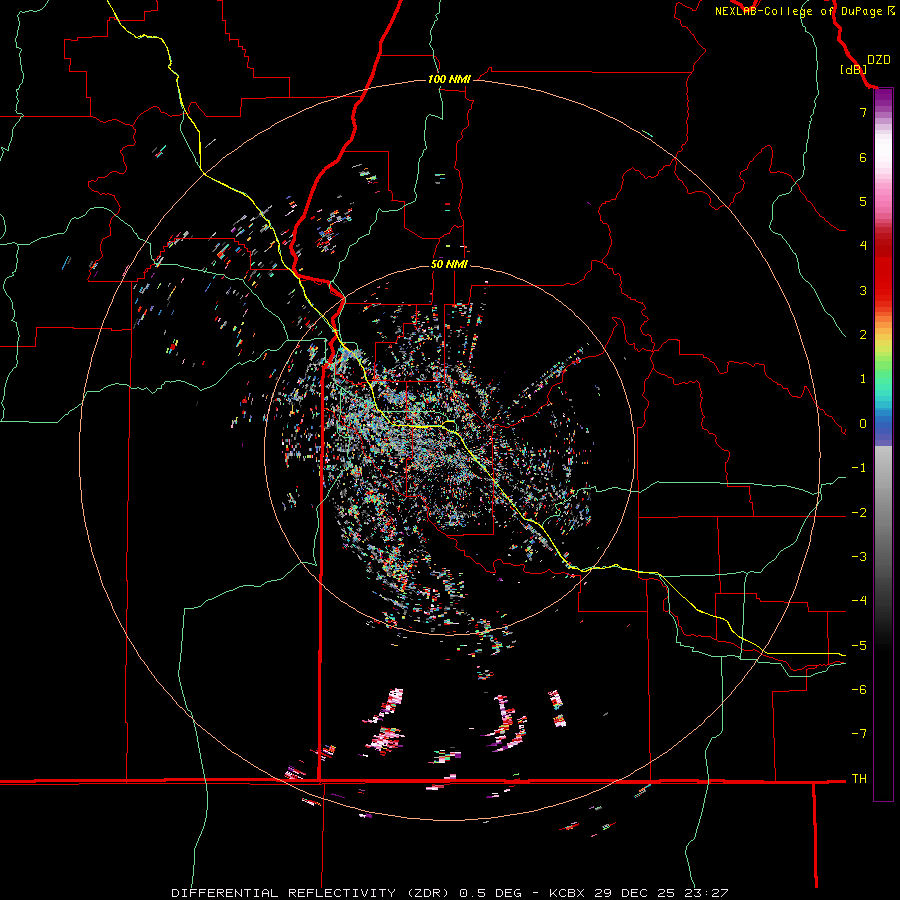Click the 23:27 timestamp
The image size is (900, 900).
(707, 893)
